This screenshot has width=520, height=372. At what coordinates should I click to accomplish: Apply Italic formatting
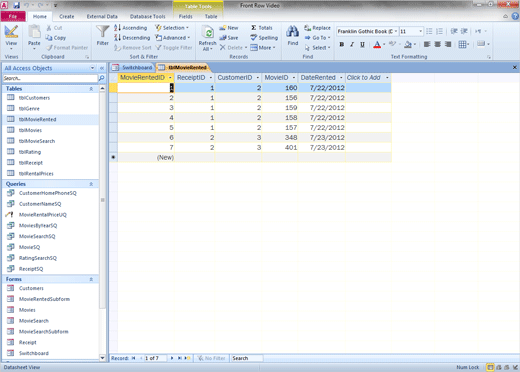click(352, 44)
